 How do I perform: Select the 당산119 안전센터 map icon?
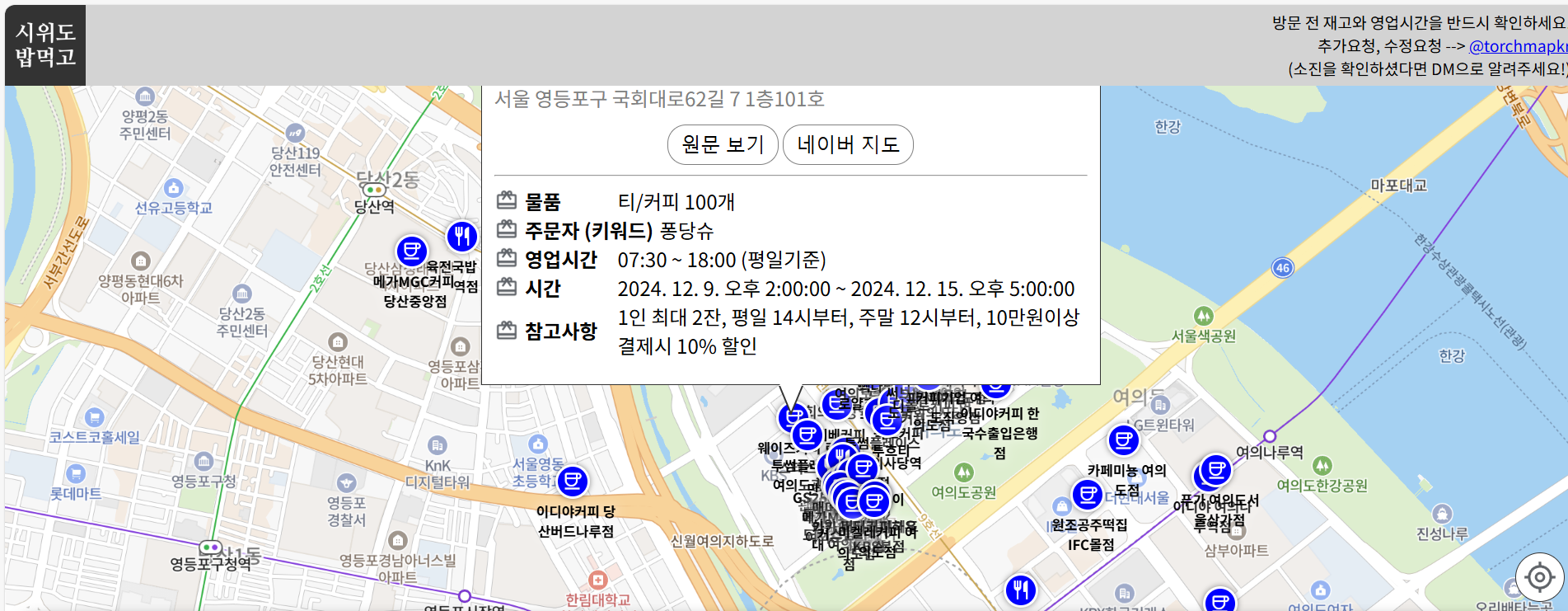tap(295, 133)
